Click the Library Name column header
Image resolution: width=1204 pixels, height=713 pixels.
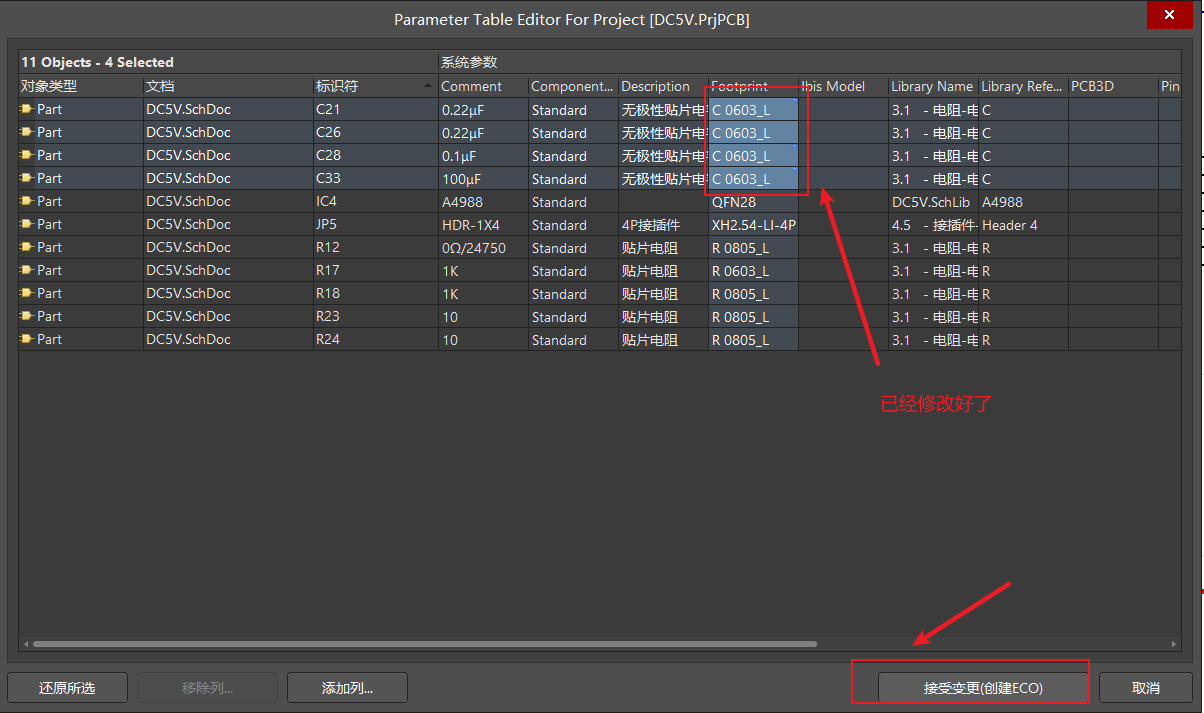coord(933,86)
